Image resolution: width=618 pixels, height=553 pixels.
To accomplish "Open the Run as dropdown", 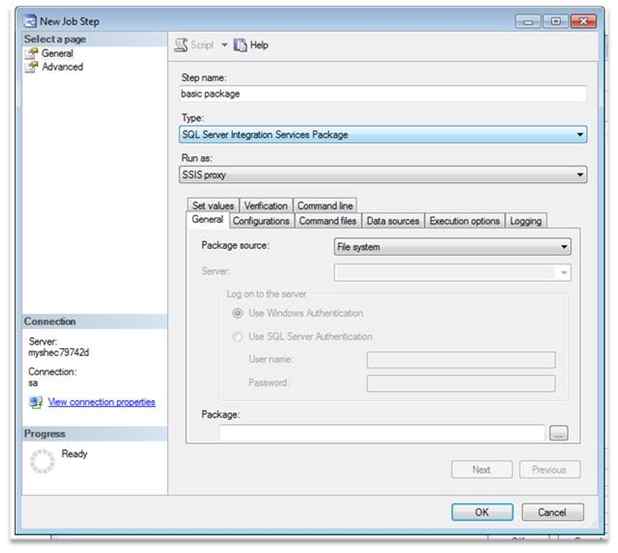I will click(x=383, y=175).
